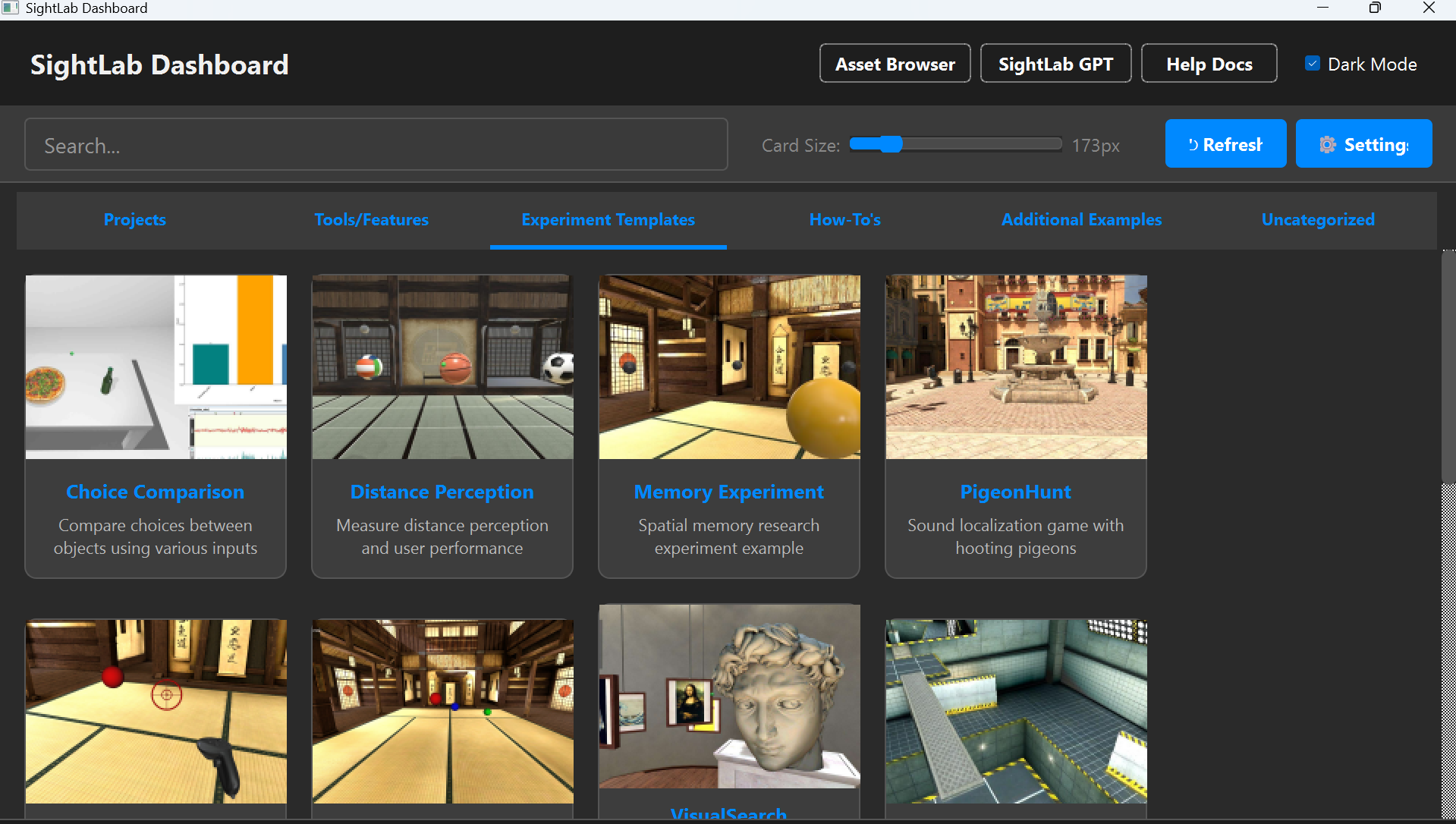Select the How-To's tab
Image resolution: width=1456 pixels, height=824 pixels.
pyautogui.click(x=844, y=219)
